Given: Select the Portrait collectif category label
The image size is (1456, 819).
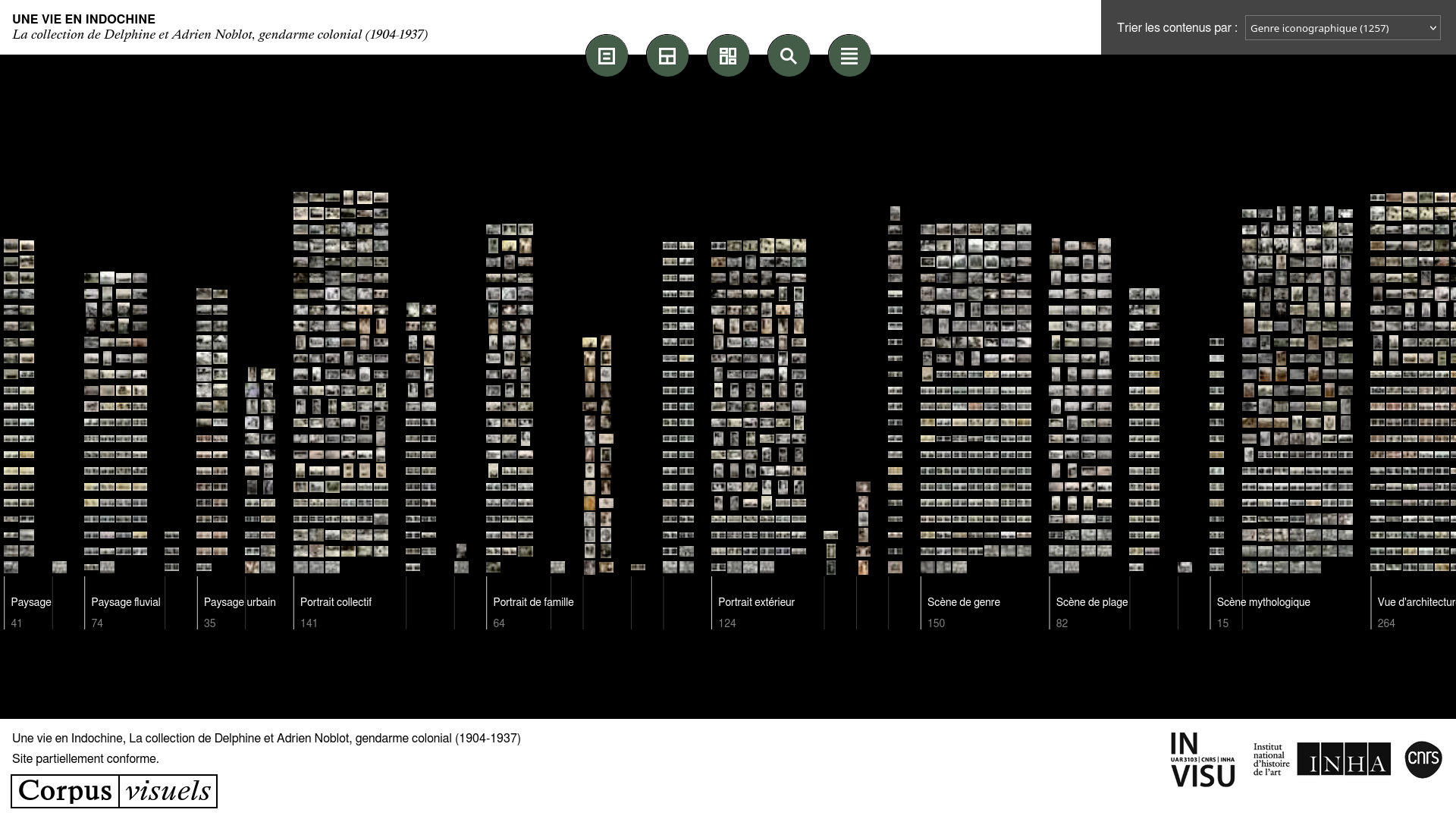Looking at the screenshot, I should (x=336, y=602).
